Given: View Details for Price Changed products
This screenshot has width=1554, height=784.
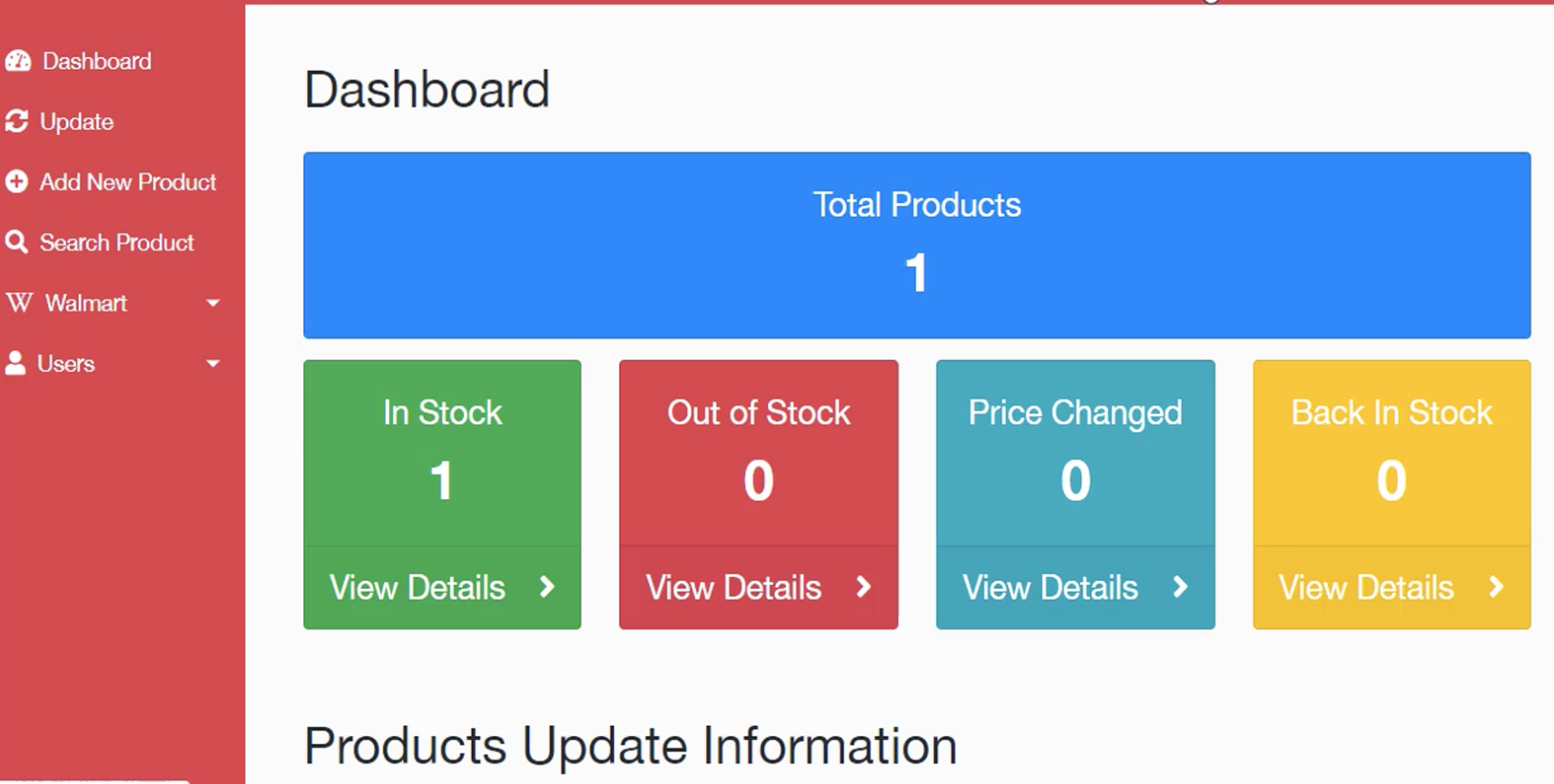Looking at the screenshot, I should coord(1050,588).
